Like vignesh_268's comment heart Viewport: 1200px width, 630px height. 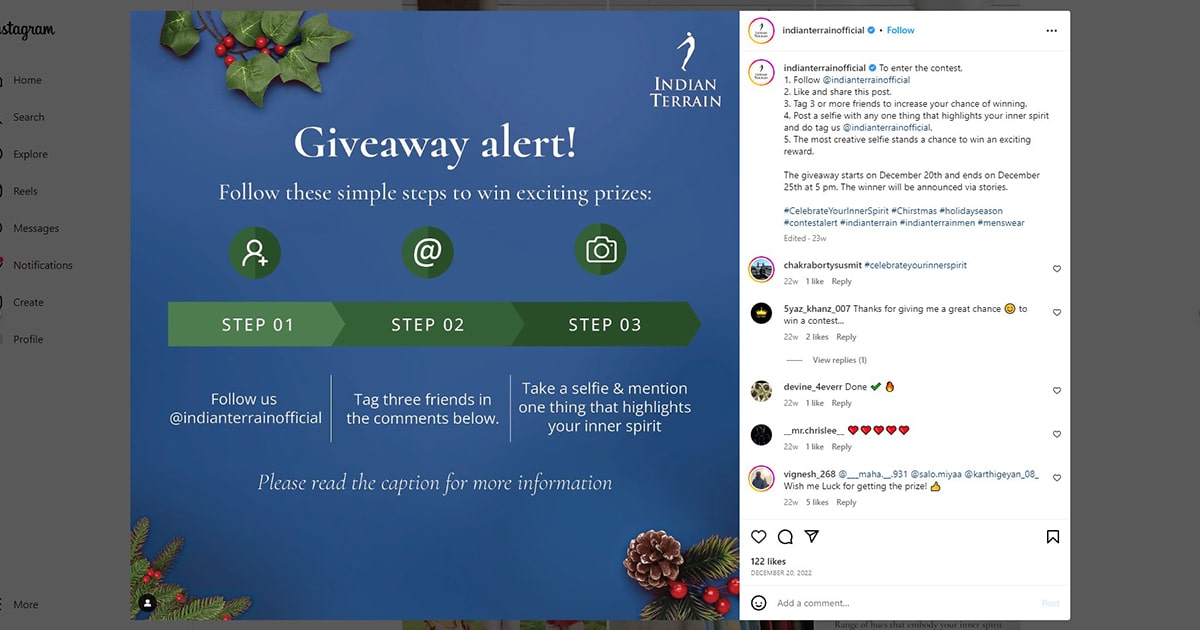[1057, 478]
